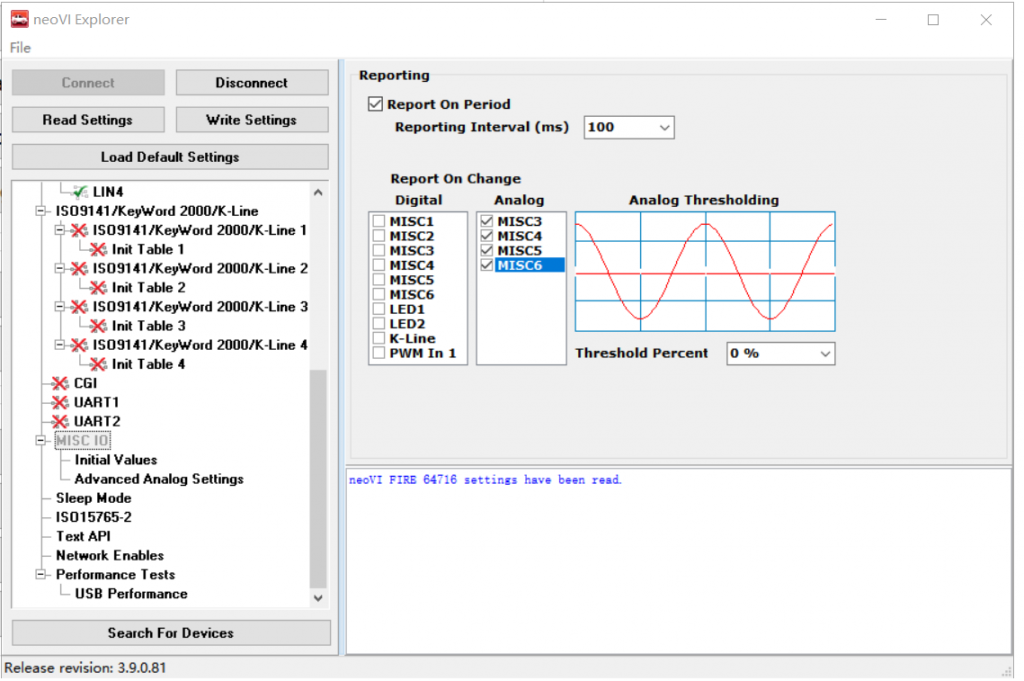Enable Digital MISC1 report on change
Image resolution: width=1024 pixels, height=681 pixels.
379,221
